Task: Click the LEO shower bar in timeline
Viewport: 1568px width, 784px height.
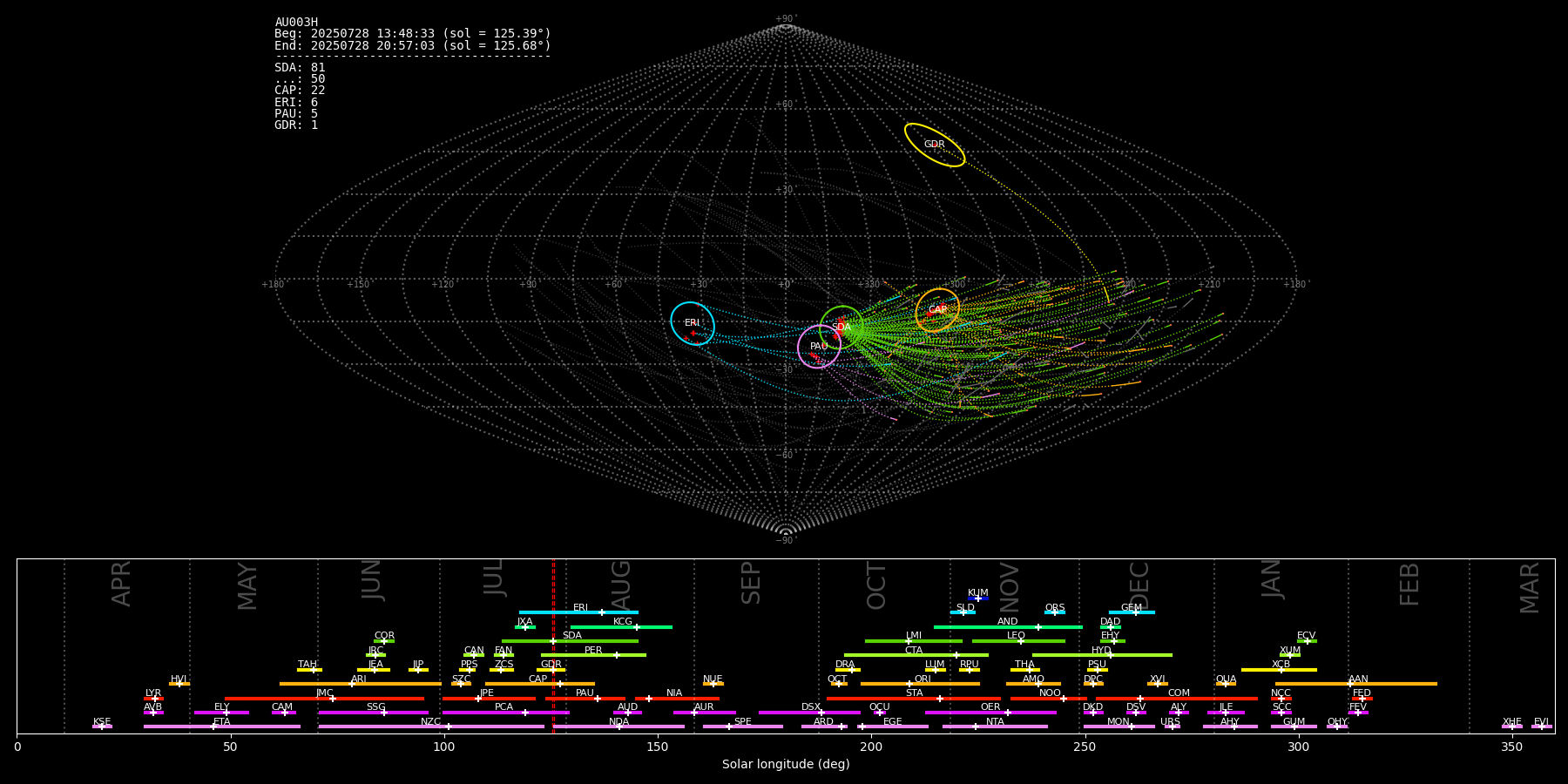Action: [x=1018, y=641]
